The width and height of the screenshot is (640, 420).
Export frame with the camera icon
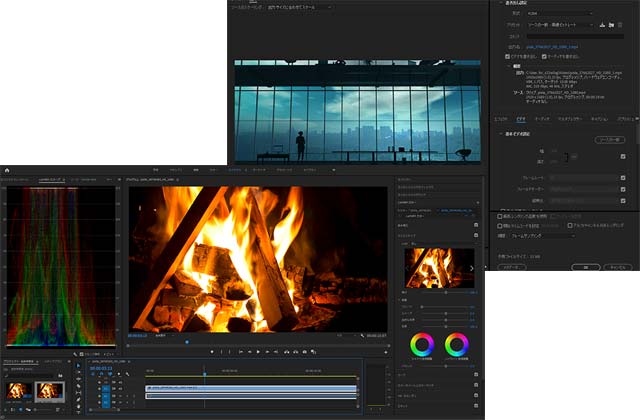pyautogui.click(x=304, y=352)
